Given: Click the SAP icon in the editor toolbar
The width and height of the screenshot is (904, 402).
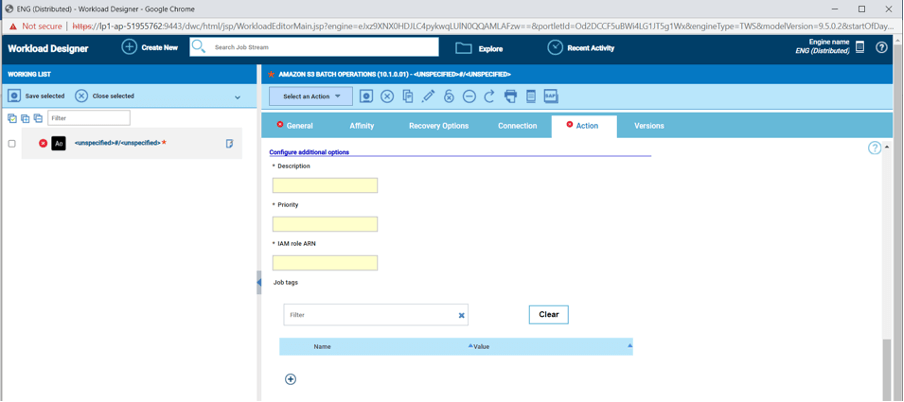Looking at the screenshot, I should point(551,96).
